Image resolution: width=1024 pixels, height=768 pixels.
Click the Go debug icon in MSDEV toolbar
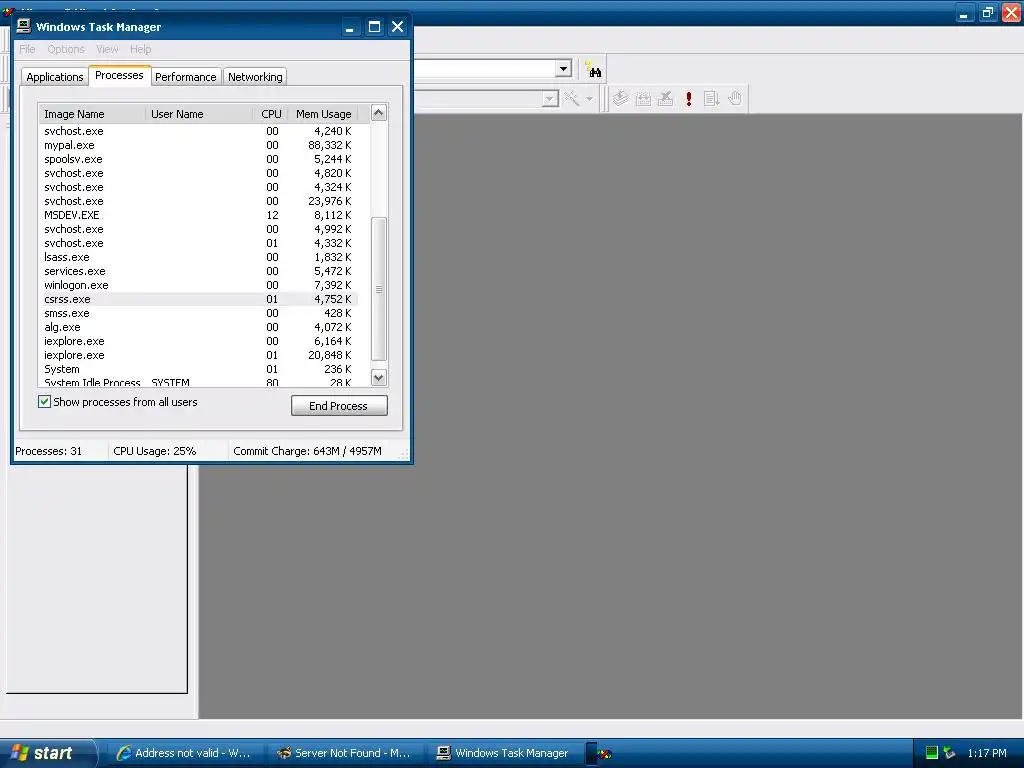pyautogui.click(x=711, y=99)
